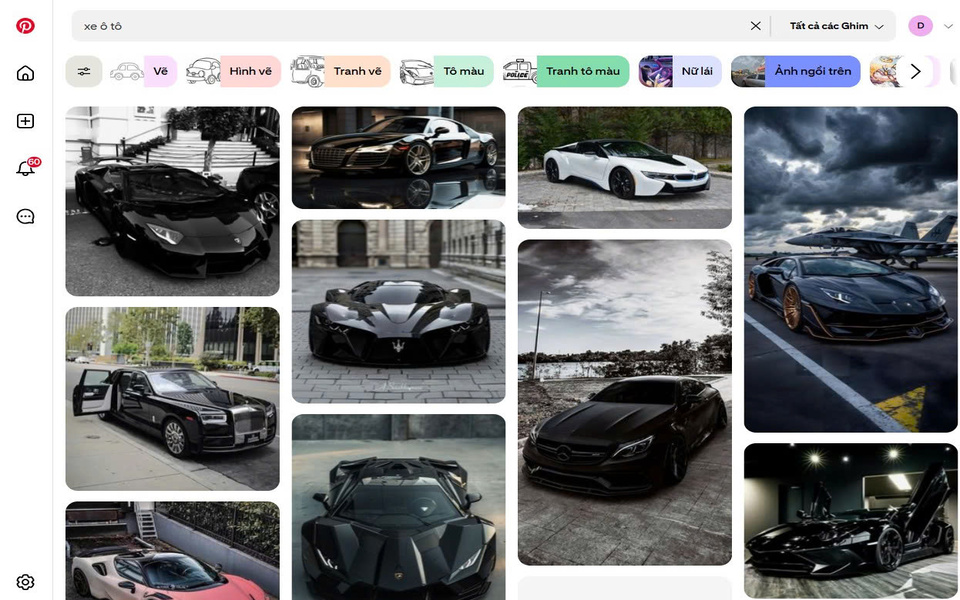Click the 'xe ô tô' search field
The height and width of the screenshot is (600, 960).
tap(400, 26)
